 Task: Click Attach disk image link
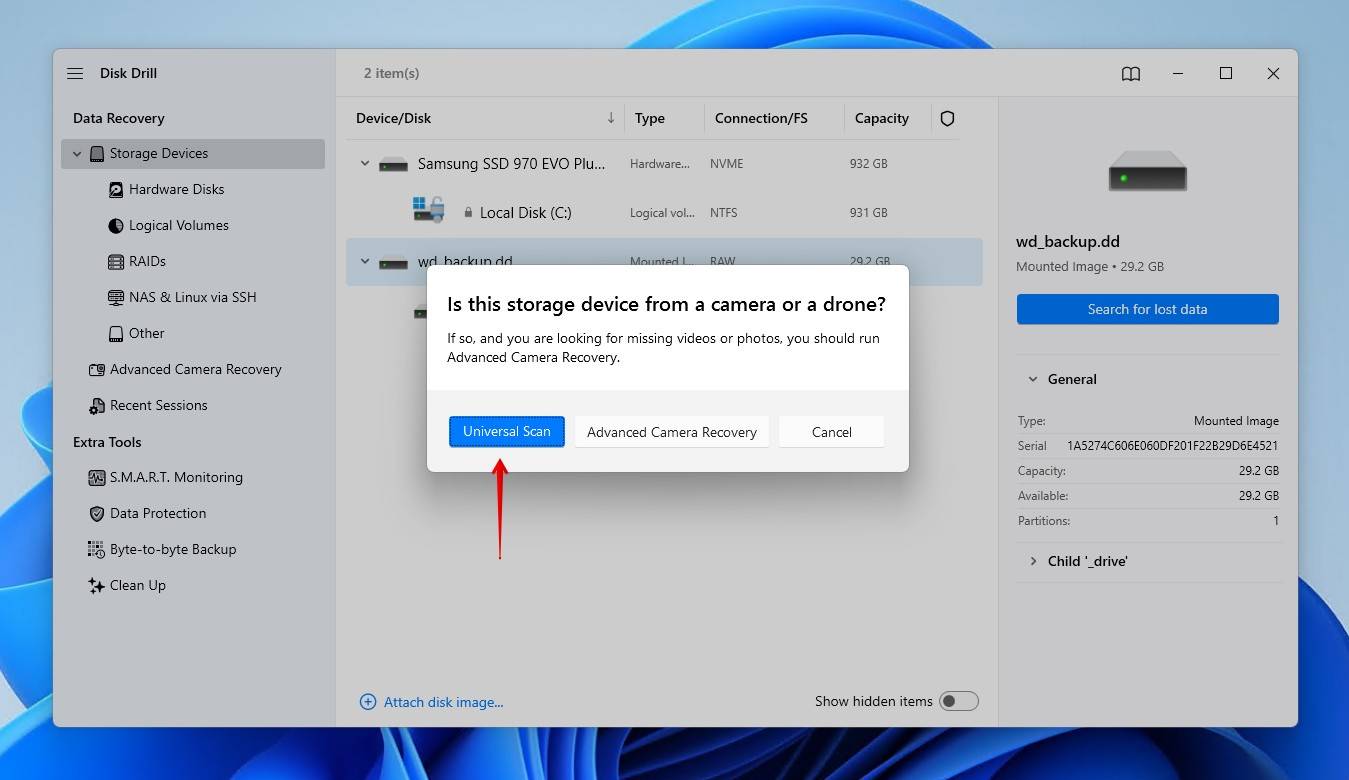[443, 702]
